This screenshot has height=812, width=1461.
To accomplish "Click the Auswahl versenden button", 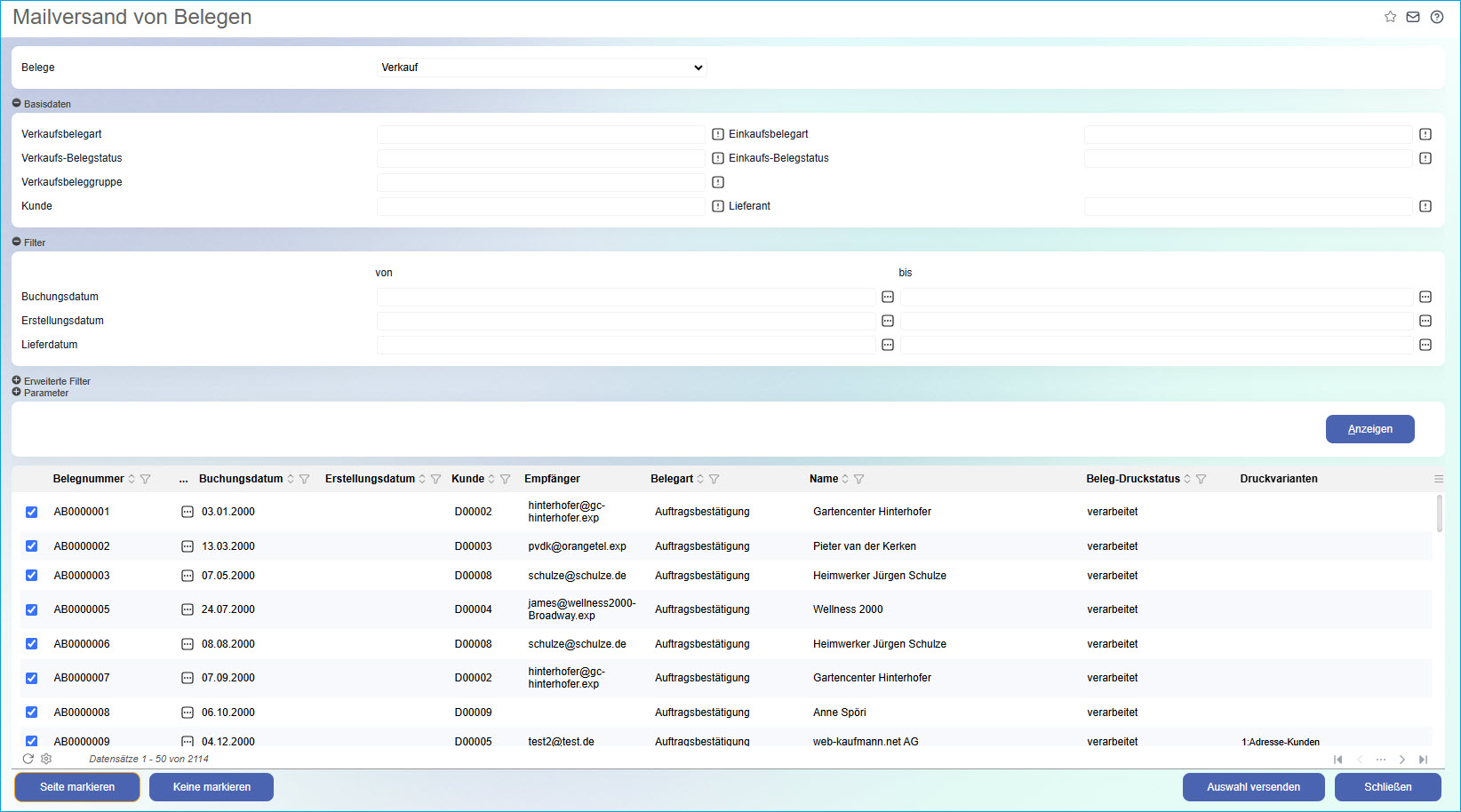I will (1253, 787).
